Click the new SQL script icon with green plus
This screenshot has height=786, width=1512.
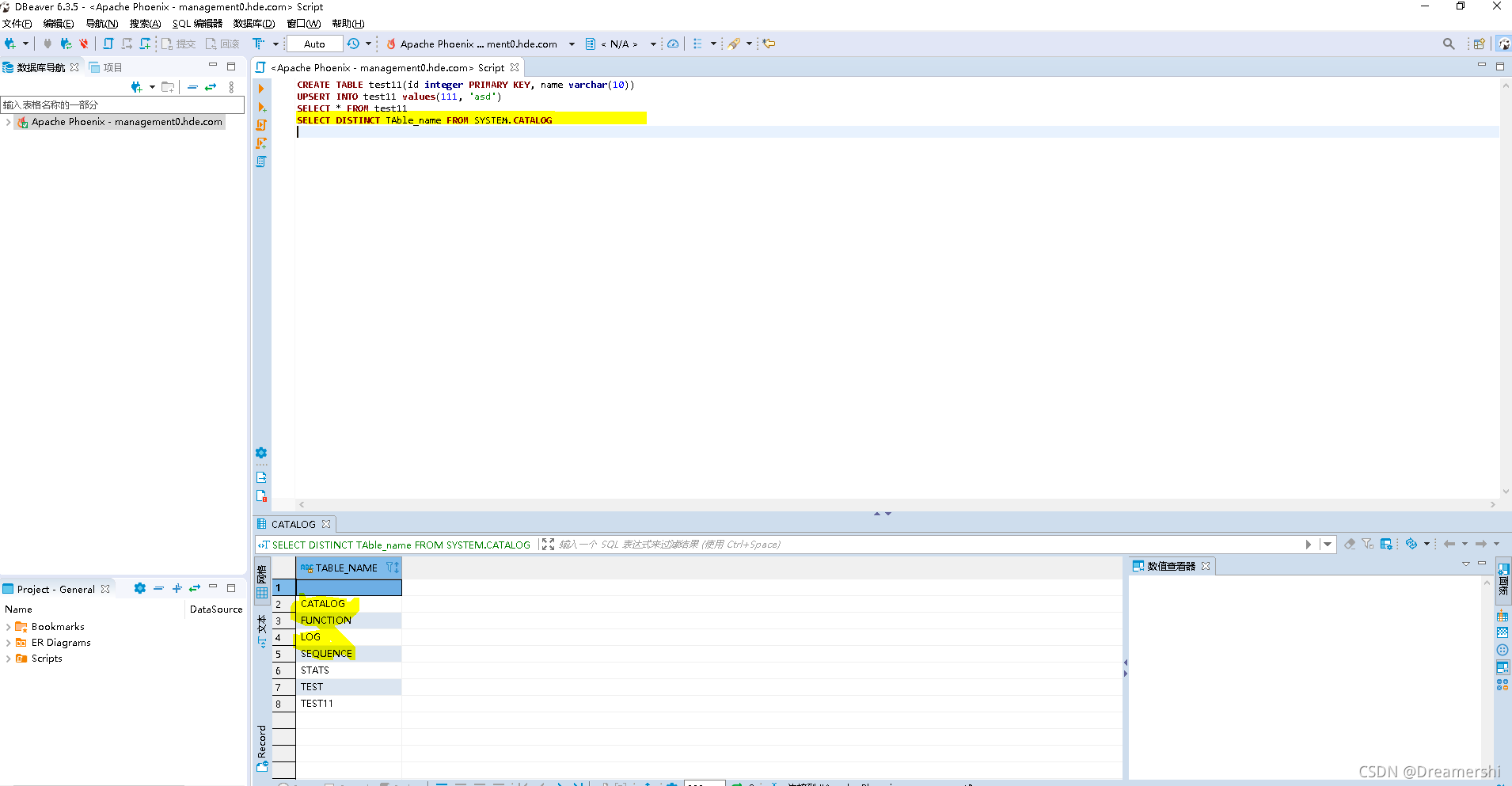click(x=146, y=44)
